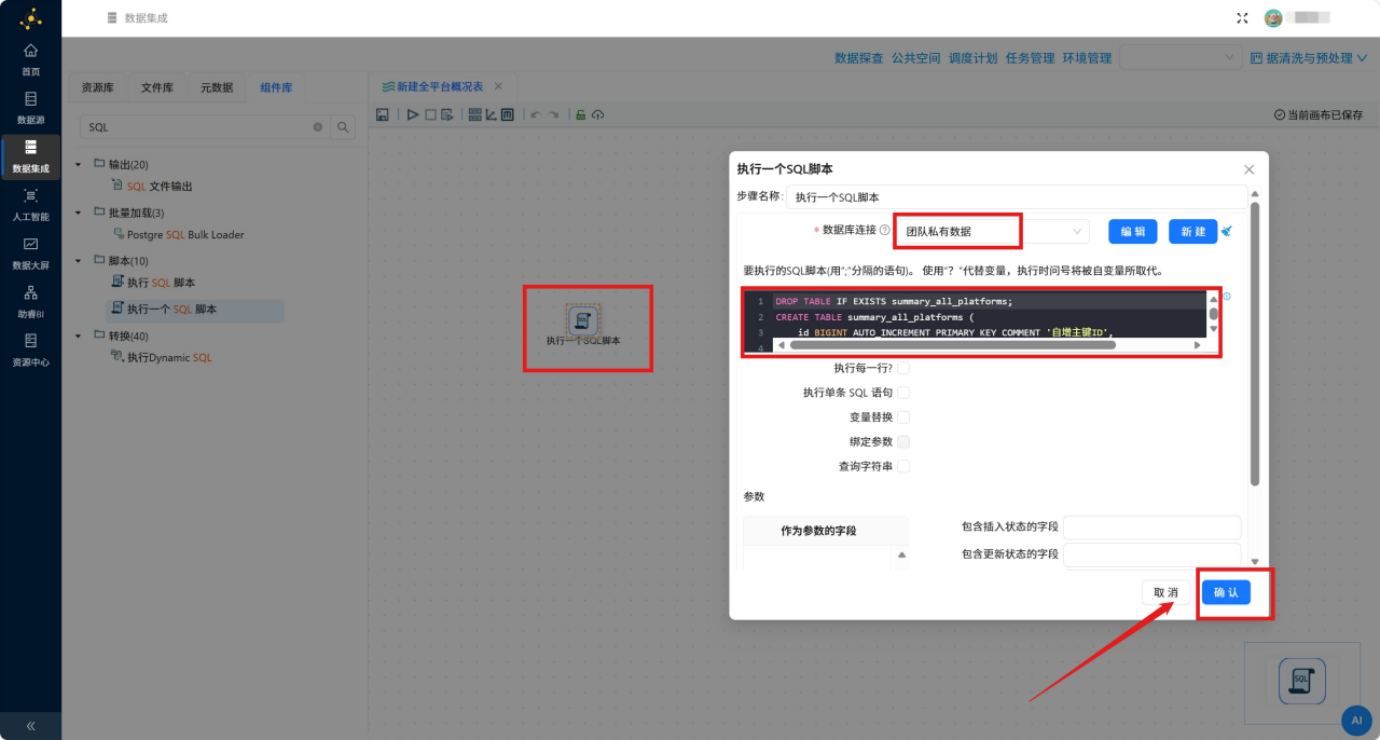Open the 首页 home icon in sidebar
The image size is (1380, 740).
point(31,50)
